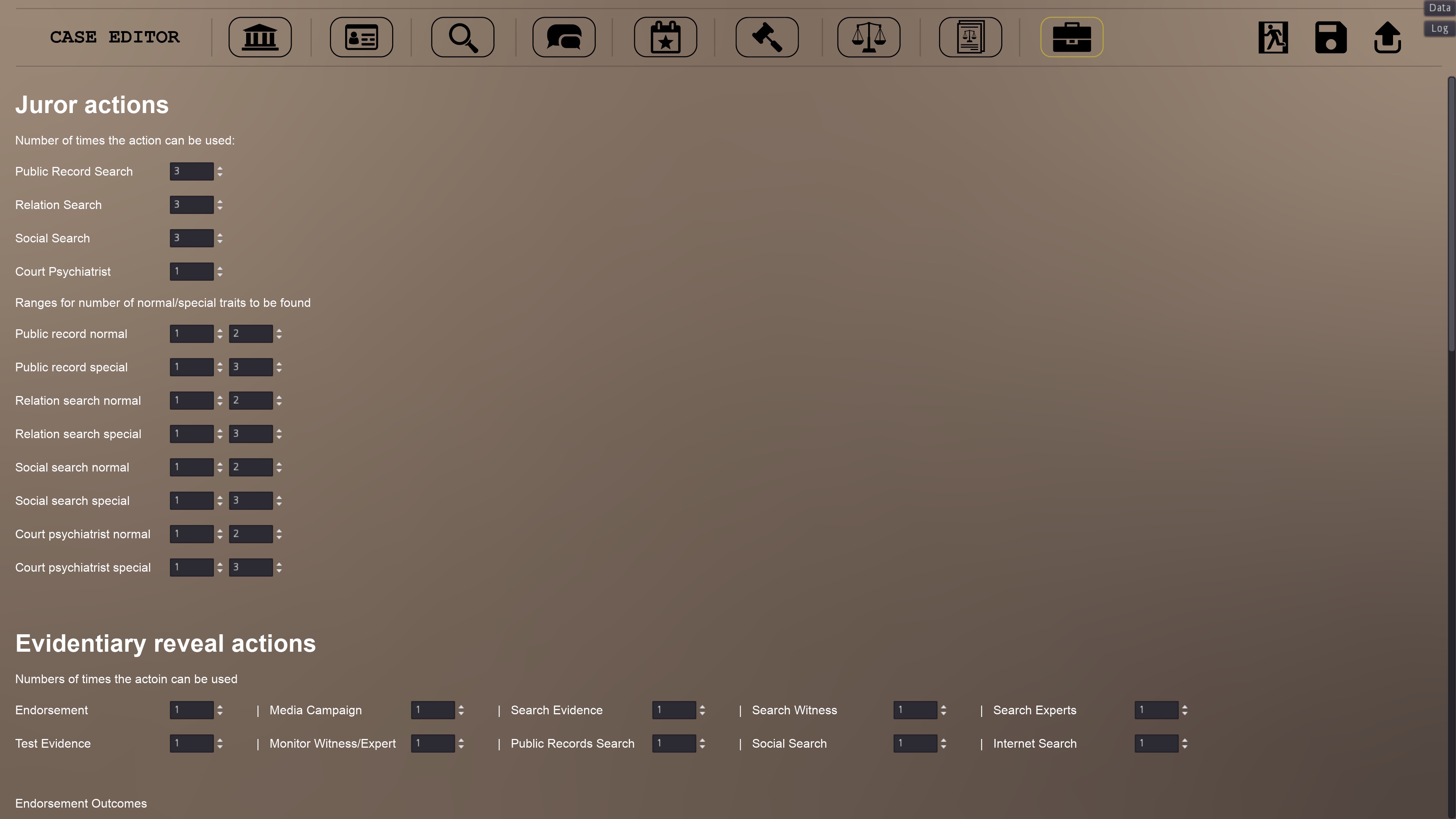Click Social search special maximum field

tap(251, 500)
